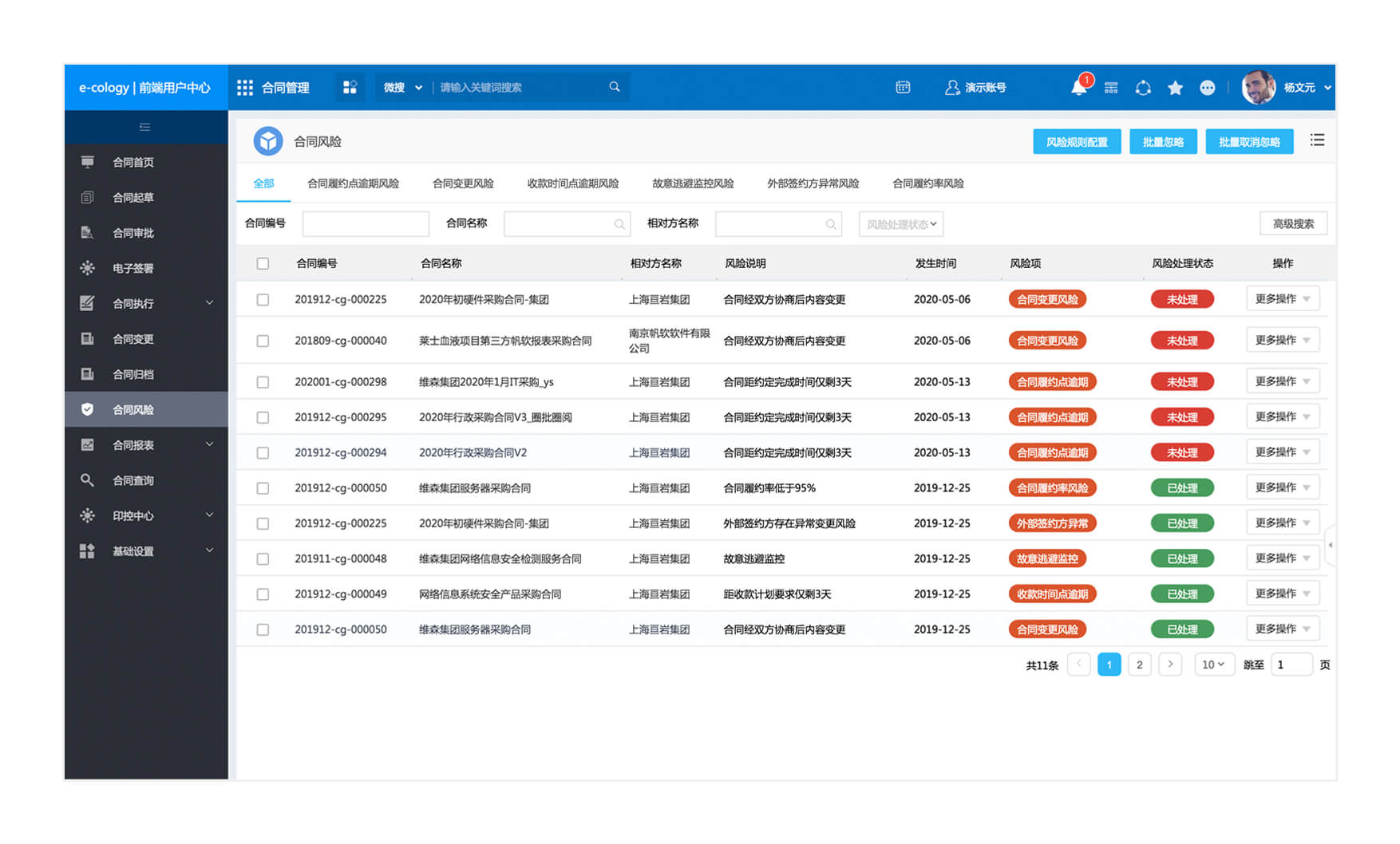Open 合同变更 in sidebar
Screen dimensions: 1400x844
click(146, 339)
